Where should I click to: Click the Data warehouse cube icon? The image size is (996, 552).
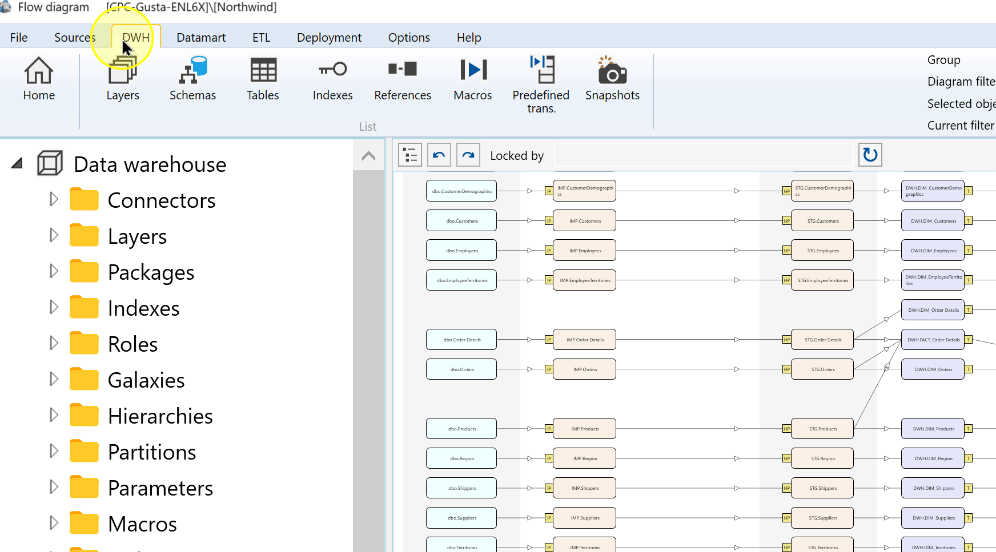click(x=50, y=164)
